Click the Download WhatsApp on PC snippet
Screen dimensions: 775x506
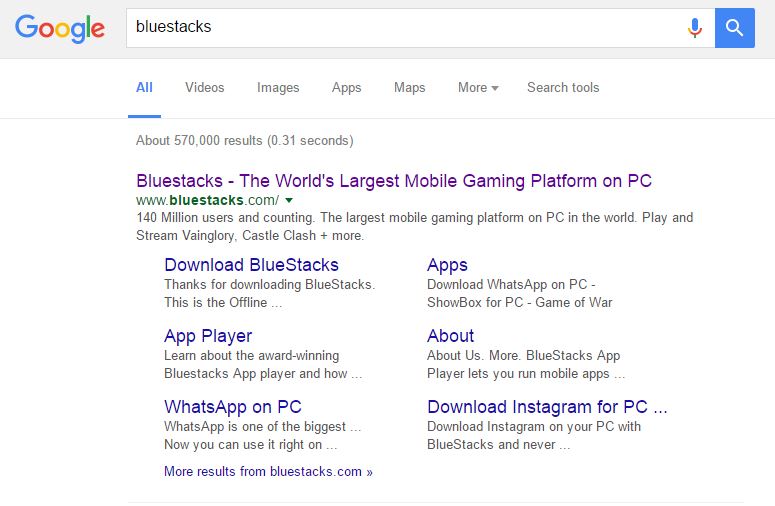(519, 294)
